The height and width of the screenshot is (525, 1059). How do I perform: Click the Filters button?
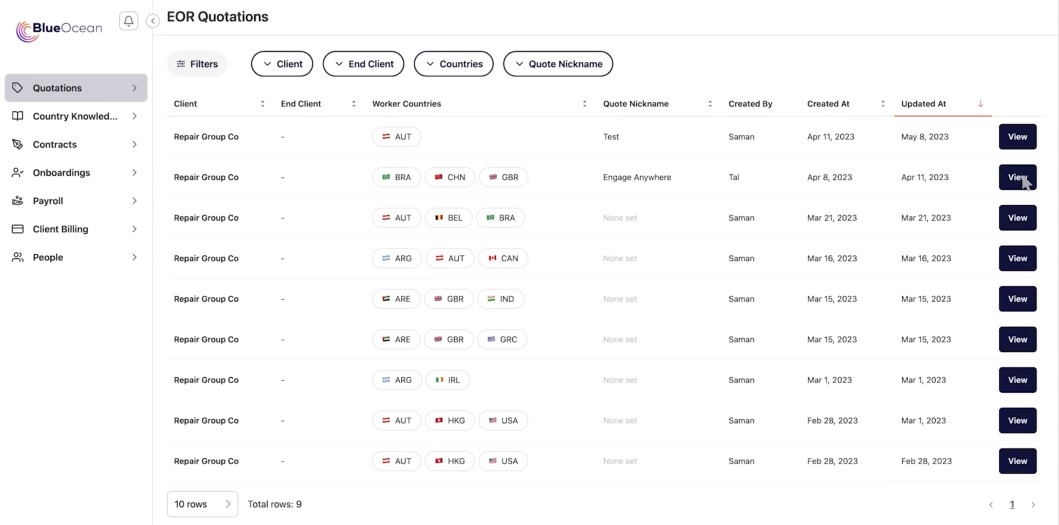click(x=197, y=64)
